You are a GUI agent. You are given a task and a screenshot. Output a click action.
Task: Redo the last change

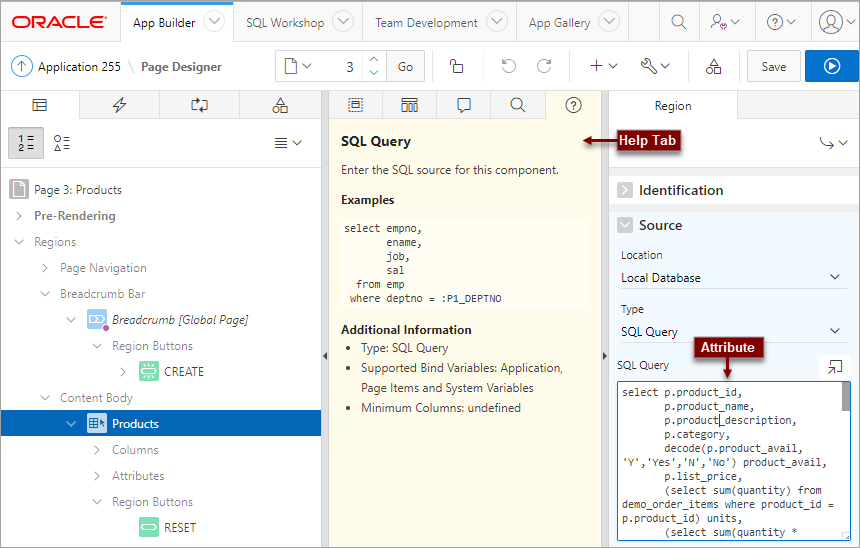click(x=544, y=66)
